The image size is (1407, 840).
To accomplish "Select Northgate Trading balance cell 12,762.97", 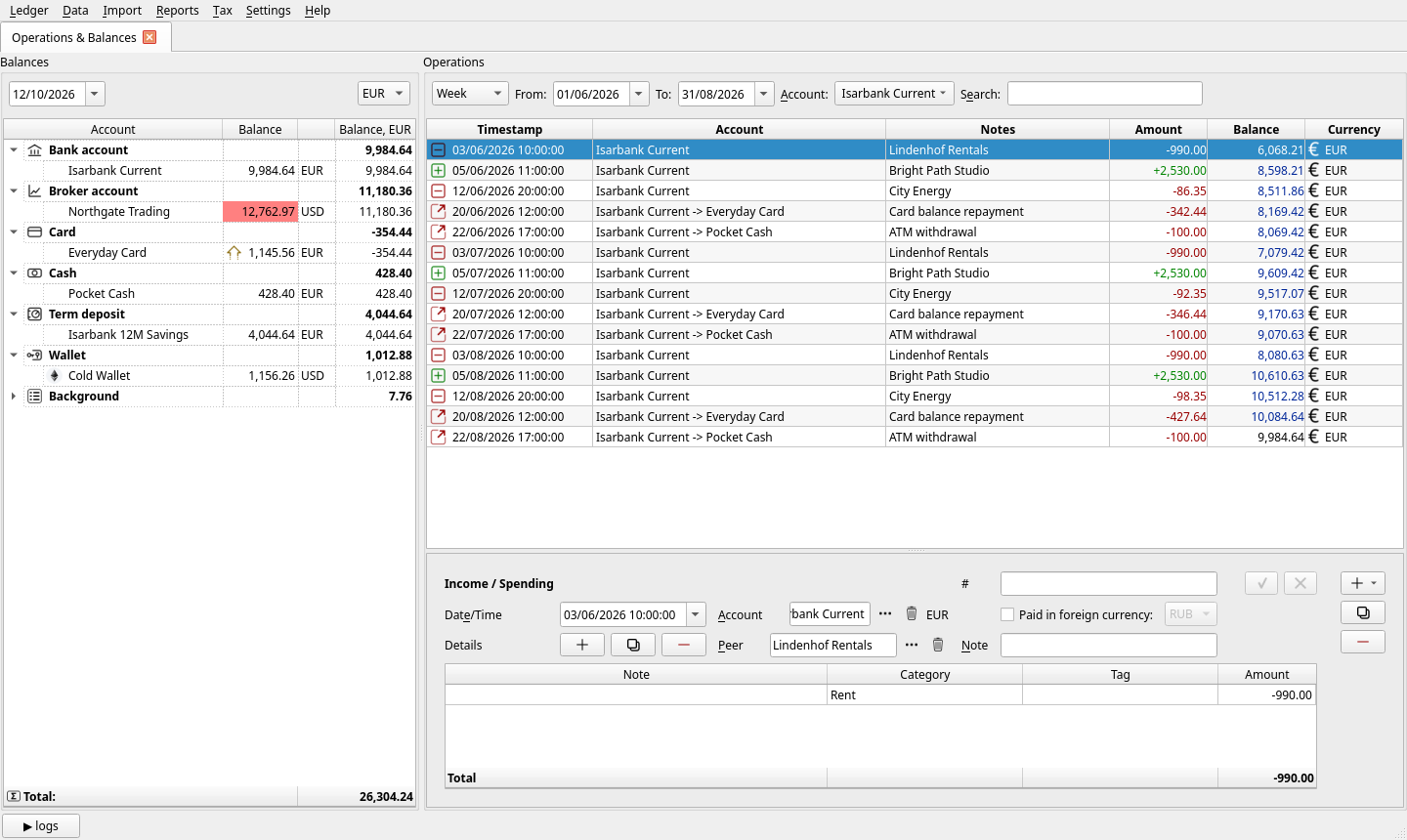I will tap(261, 212).
